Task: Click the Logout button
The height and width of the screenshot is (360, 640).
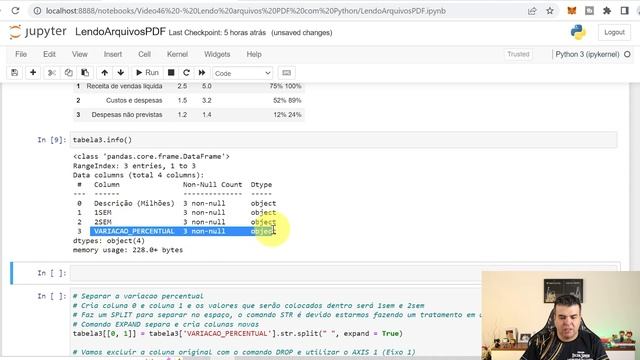Action: (x=614, y=32)
